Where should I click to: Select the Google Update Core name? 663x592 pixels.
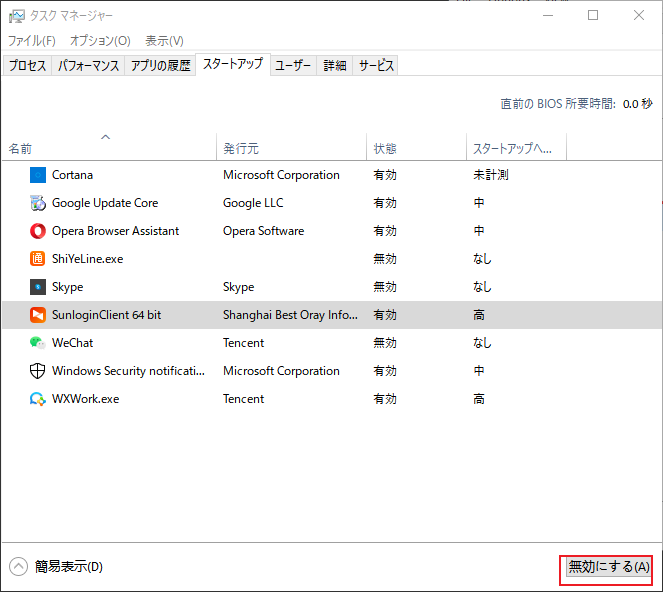pyautogui.click(x=105, y=203)
